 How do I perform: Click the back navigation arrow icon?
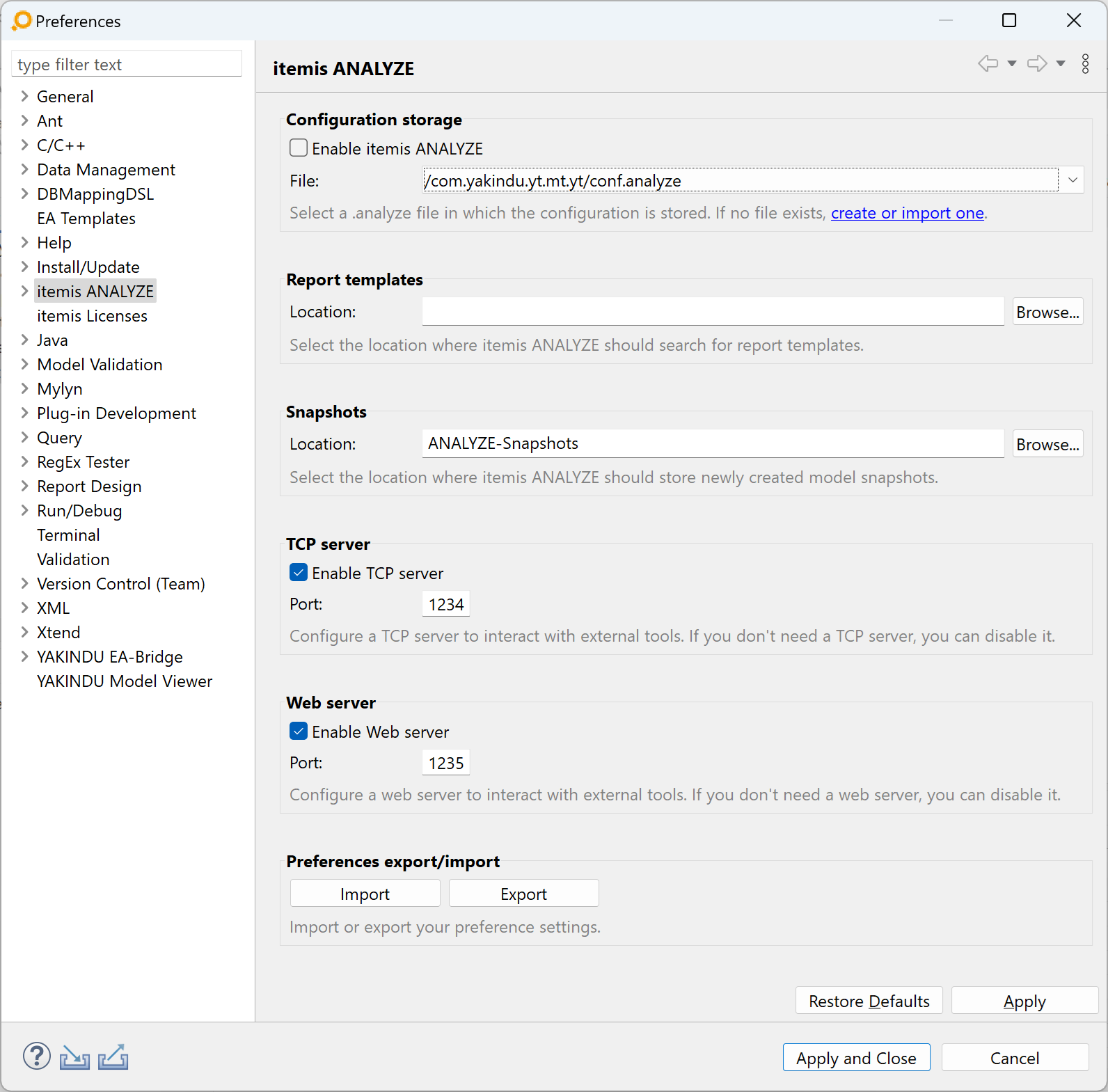pos(988,64)
